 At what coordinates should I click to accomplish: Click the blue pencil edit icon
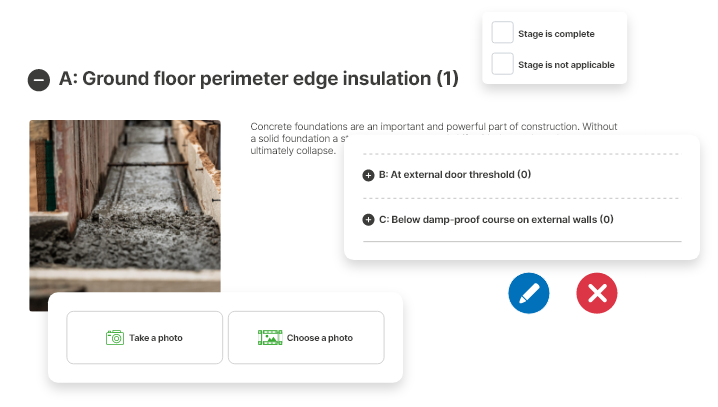point(529,293)
